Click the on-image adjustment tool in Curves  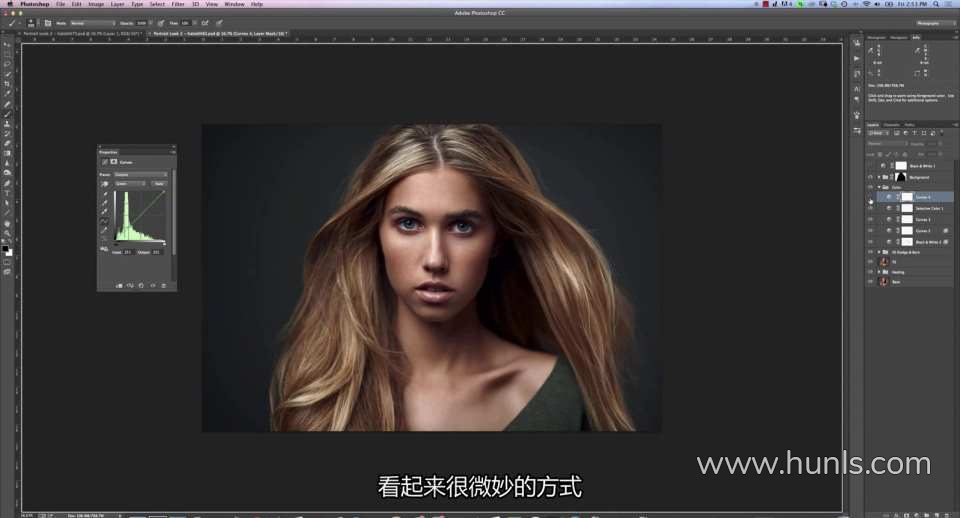pos(105,184)
